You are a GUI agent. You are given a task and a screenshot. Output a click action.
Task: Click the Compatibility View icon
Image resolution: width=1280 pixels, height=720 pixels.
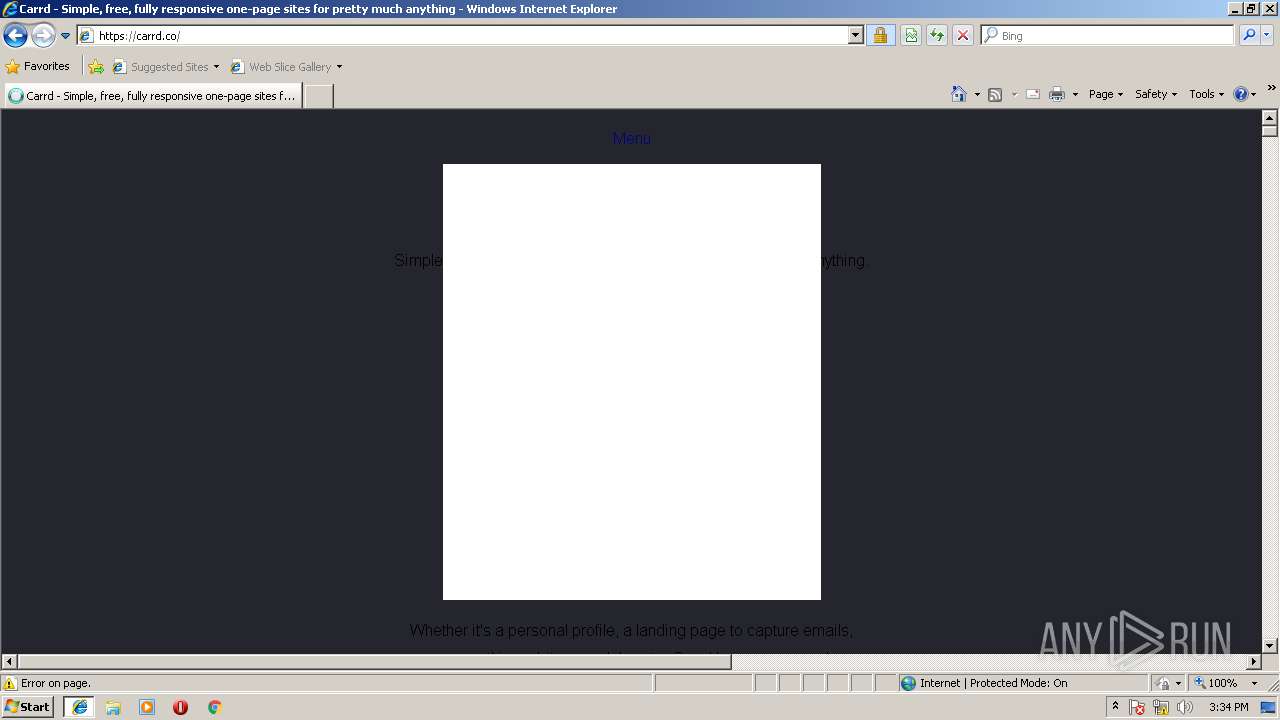[911, 35]
